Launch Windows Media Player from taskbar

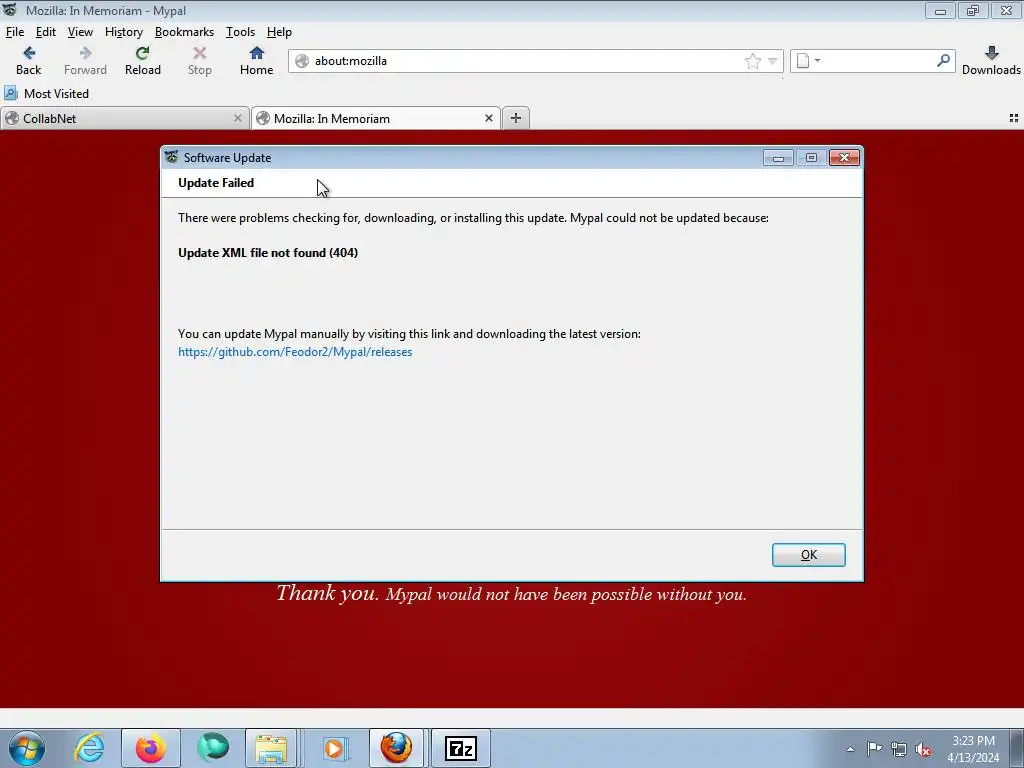(x=334, y=748)
